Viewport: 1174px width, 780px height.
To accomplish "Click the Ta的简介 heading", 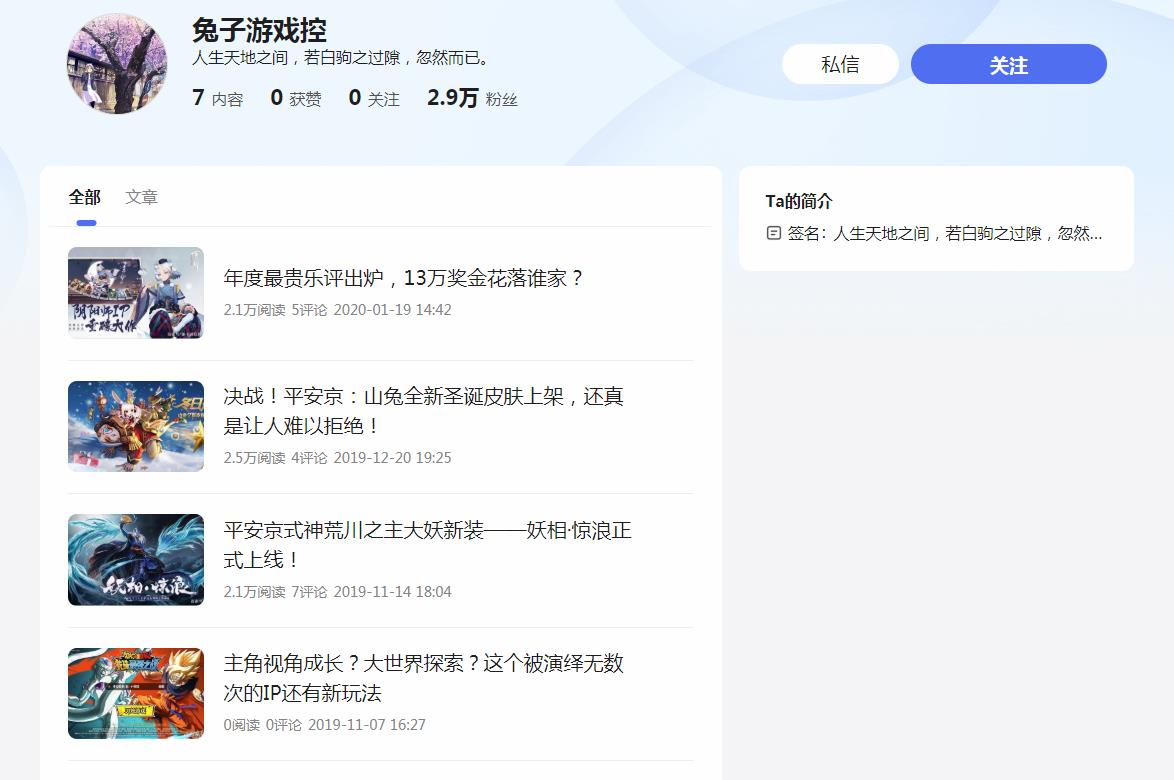I will click(x=799, y=201).
